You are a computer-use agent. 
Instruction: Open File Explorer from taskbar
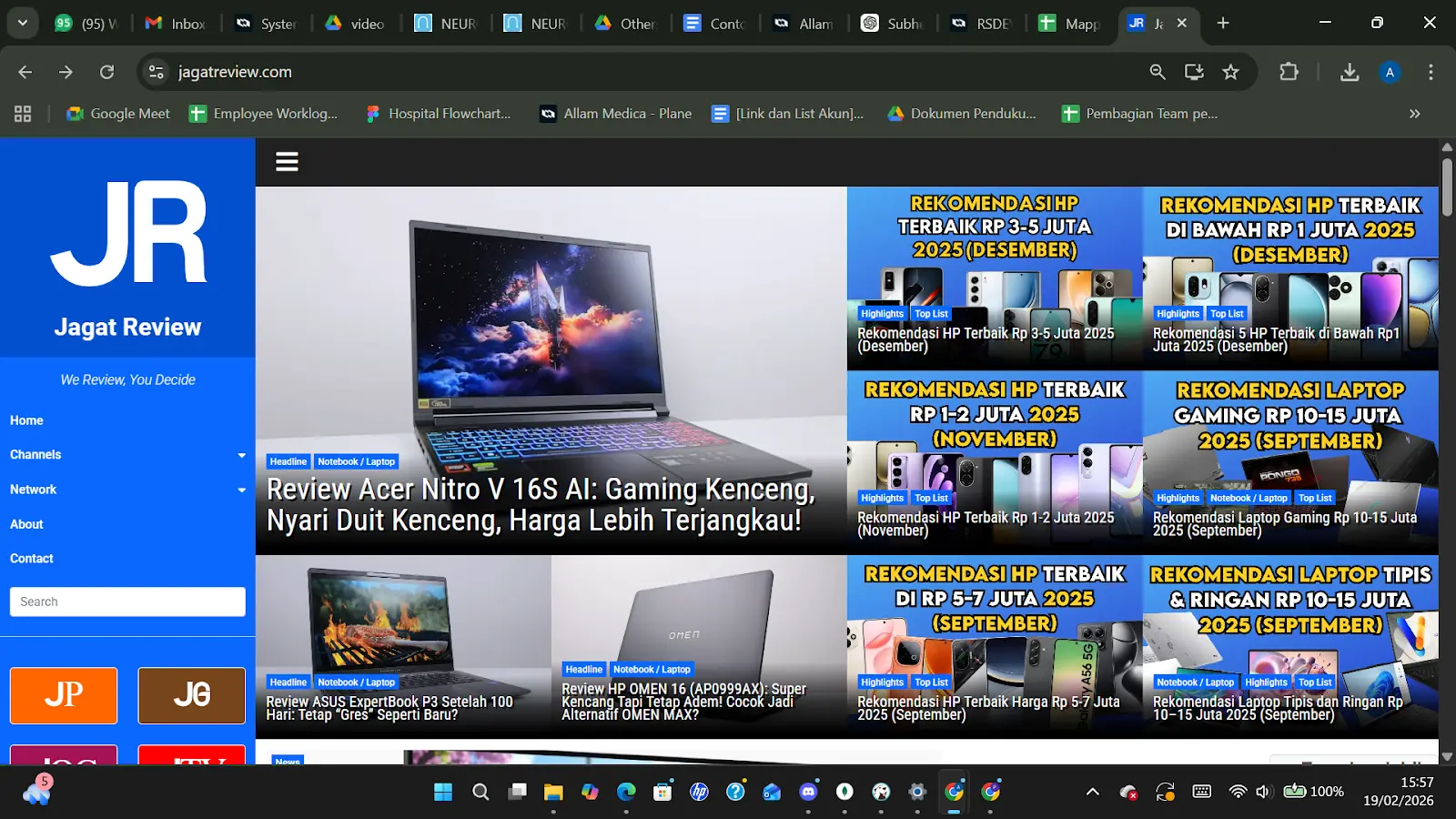553,792
